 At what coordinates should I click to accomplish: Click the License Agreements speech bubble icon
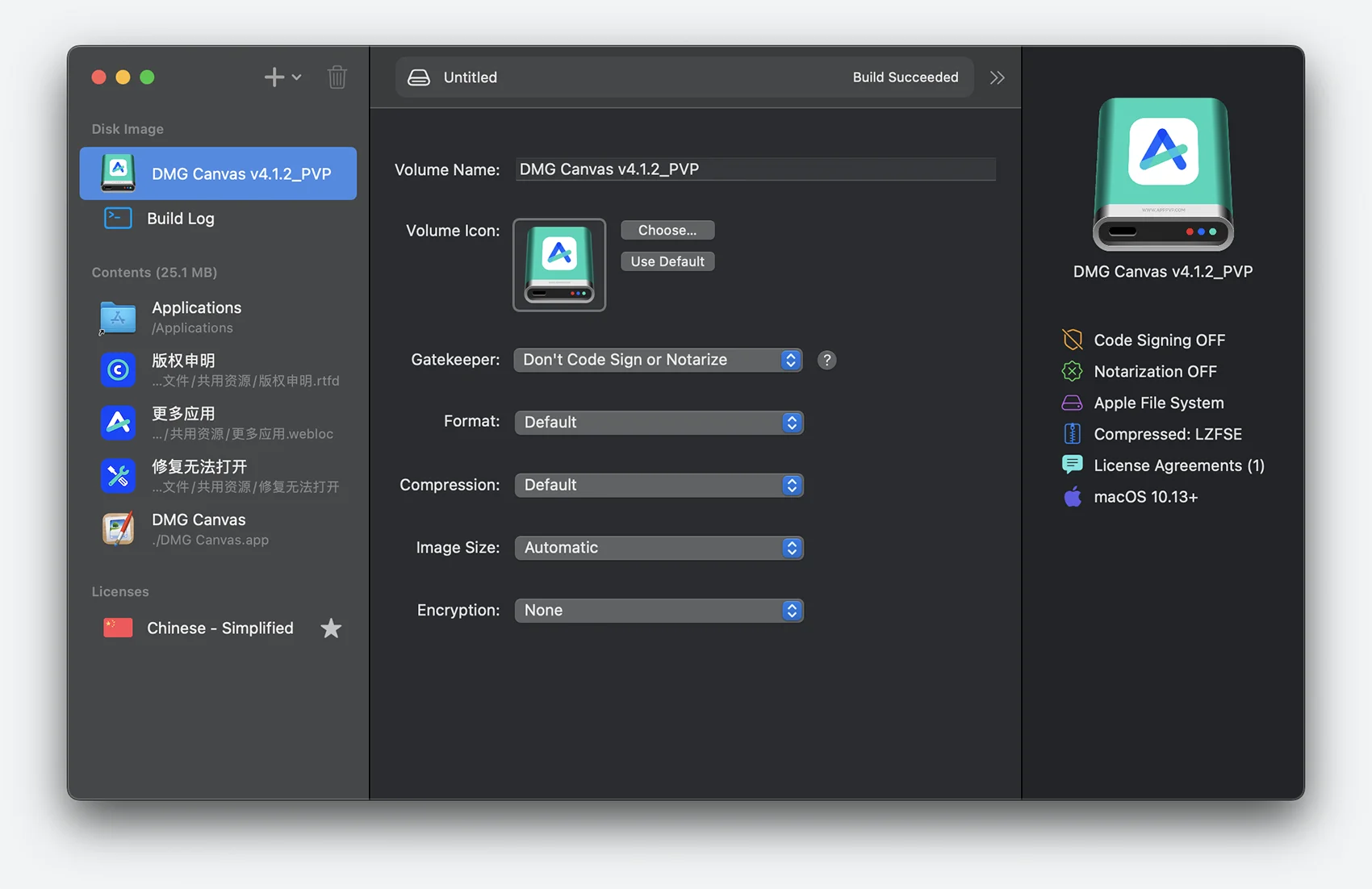[x=1072, y=465]
